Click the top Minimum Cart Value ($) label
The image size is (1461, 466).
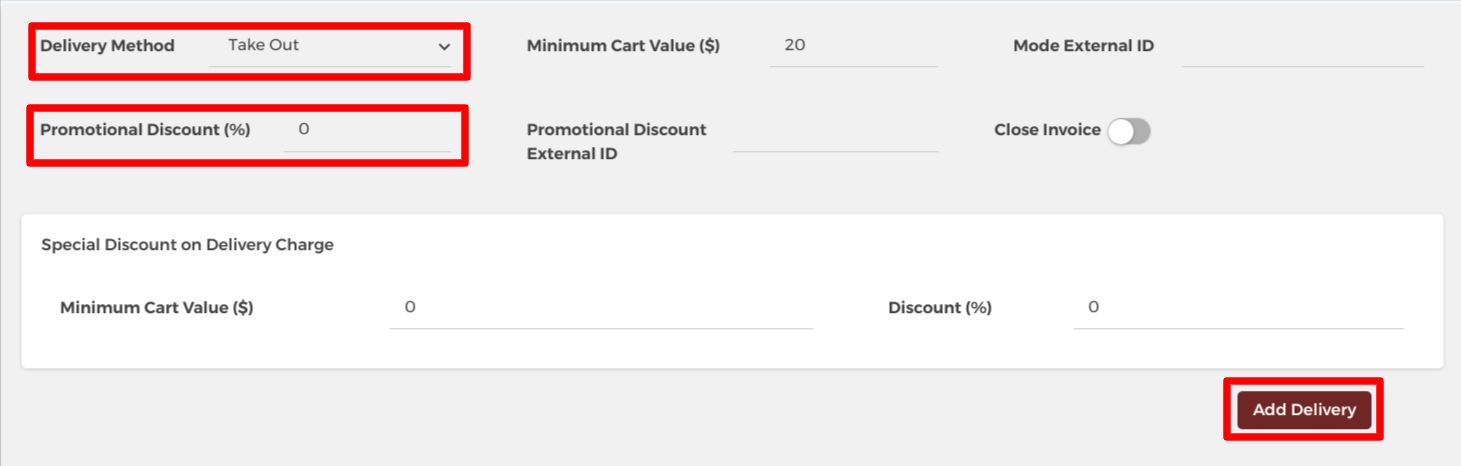623,46
